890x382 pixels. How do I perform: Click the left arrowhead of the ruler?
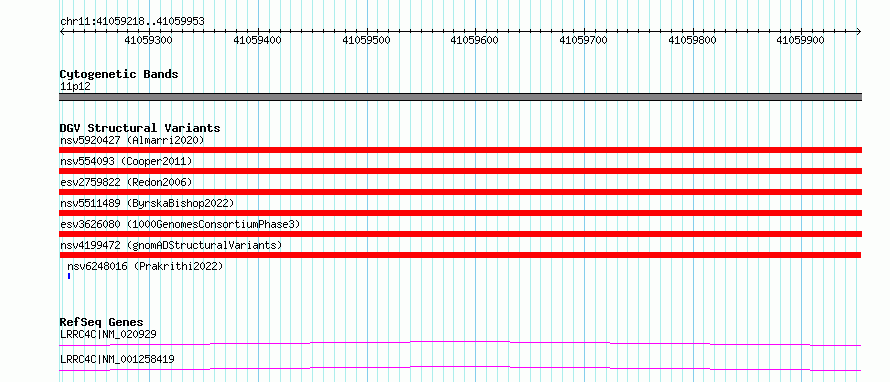pyautogui.click(x=62, y=31)
